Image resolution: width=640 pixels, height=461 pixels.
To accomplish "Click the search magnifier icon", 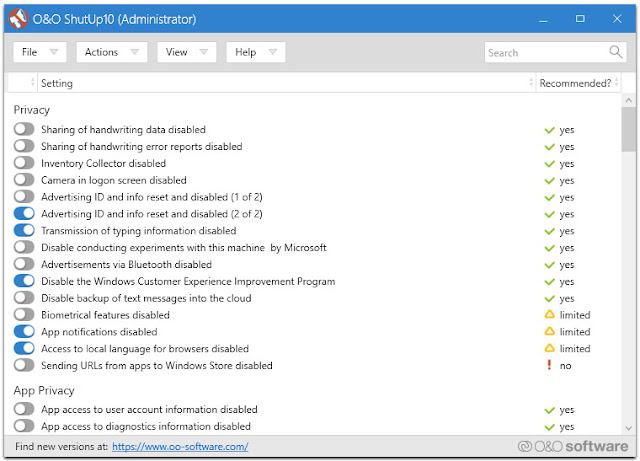I will pos(616,52).
